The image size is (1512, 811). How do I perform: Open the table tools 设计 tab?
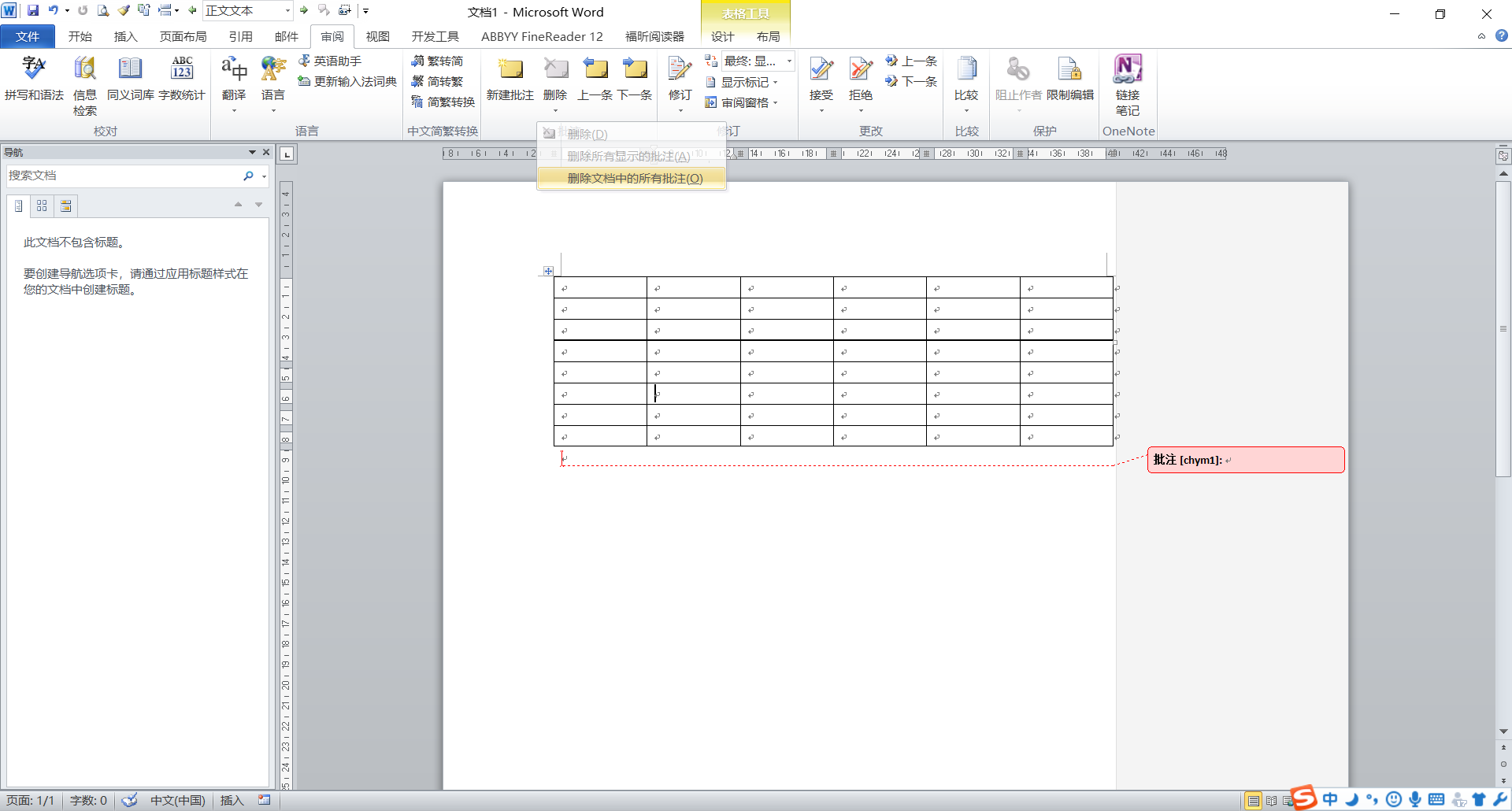click(x=723, y=36)
